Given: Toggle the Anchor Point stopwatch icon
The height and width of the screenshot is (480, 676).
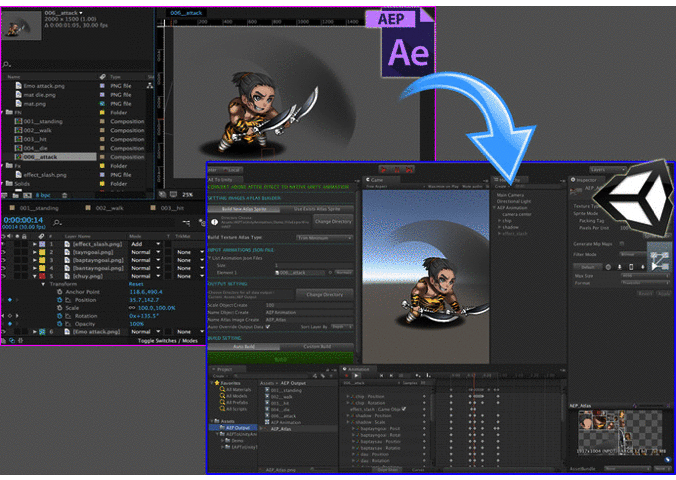Looking at the screenshot, I should [x=59, y=292].
